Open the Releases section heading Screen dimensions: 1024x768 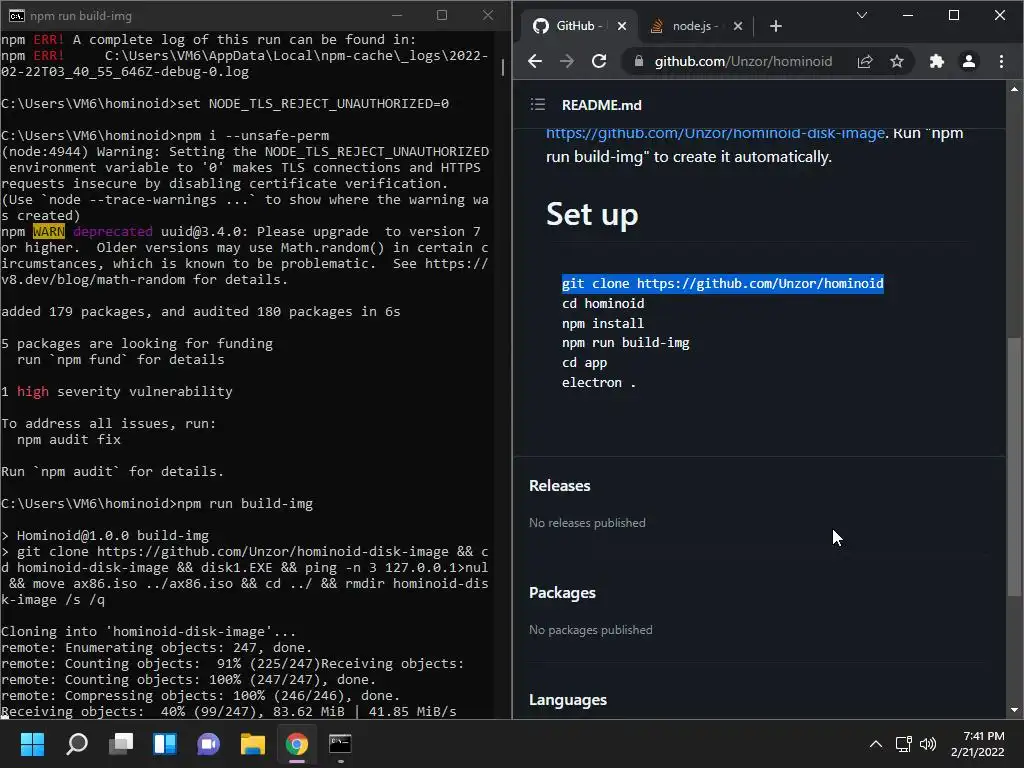[560, 486]
